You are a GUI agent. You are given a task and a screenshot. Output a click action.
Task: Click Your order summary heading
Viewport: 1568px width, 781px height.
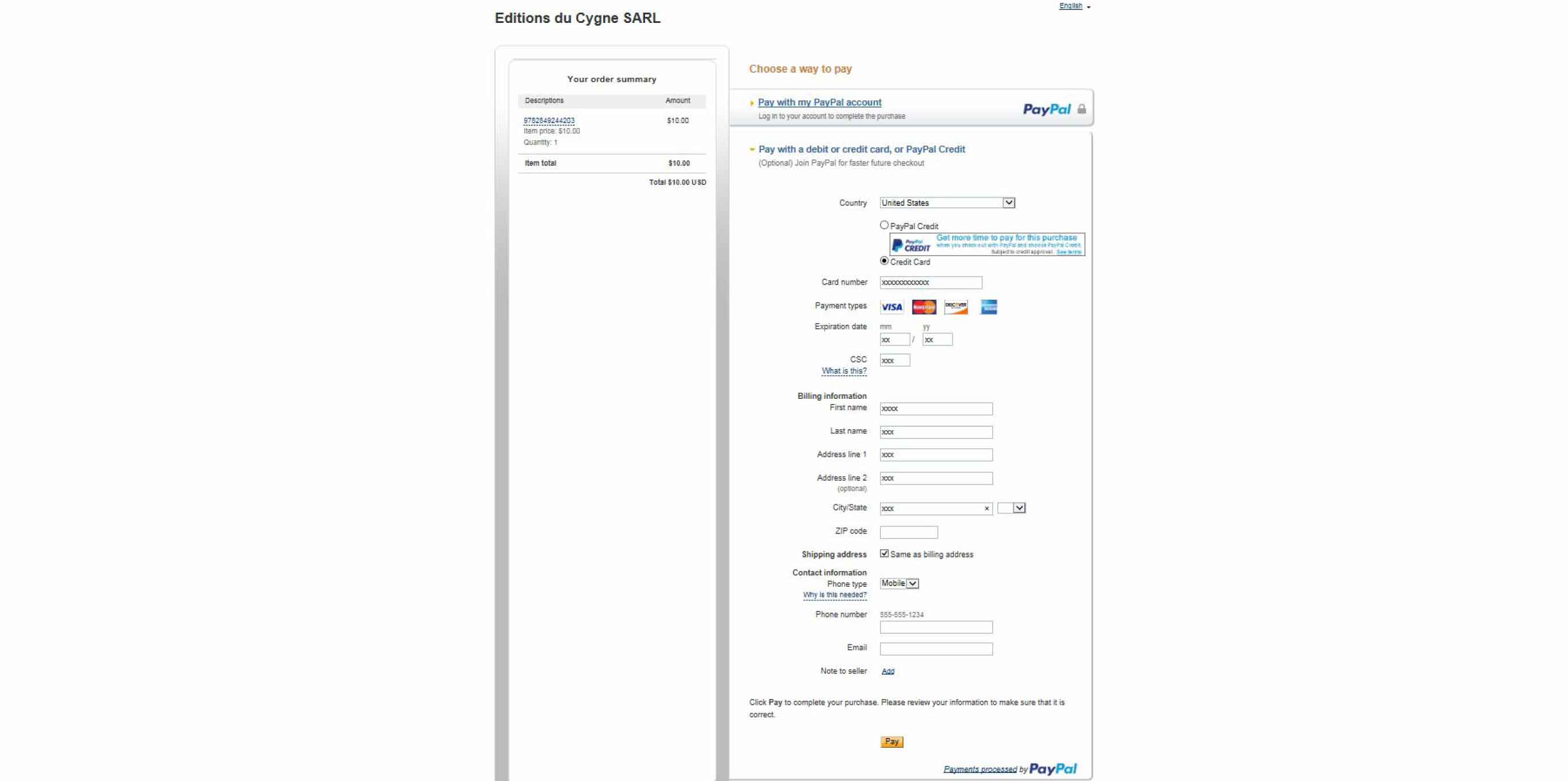(612, 79)
